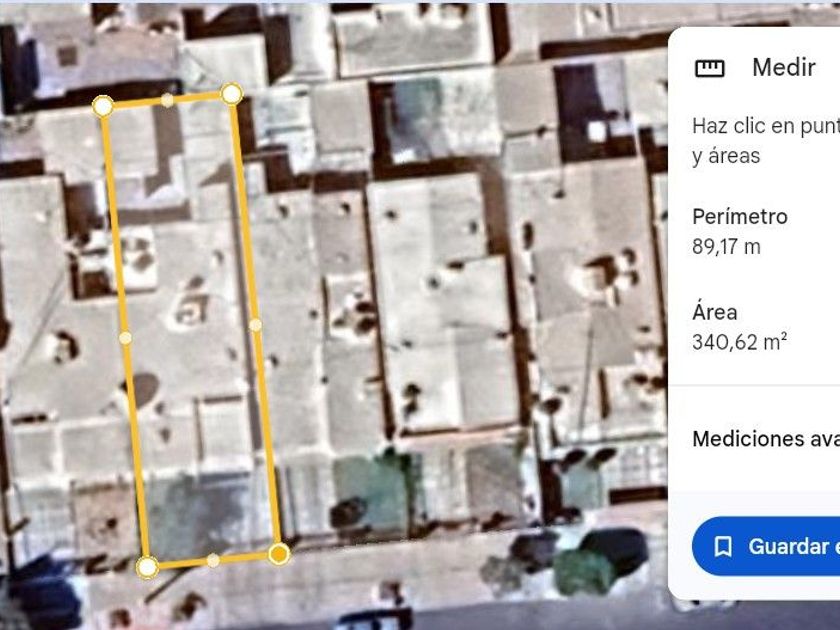
Task: Click the ruler icon beside Medir
Action: tap(709, 68)
